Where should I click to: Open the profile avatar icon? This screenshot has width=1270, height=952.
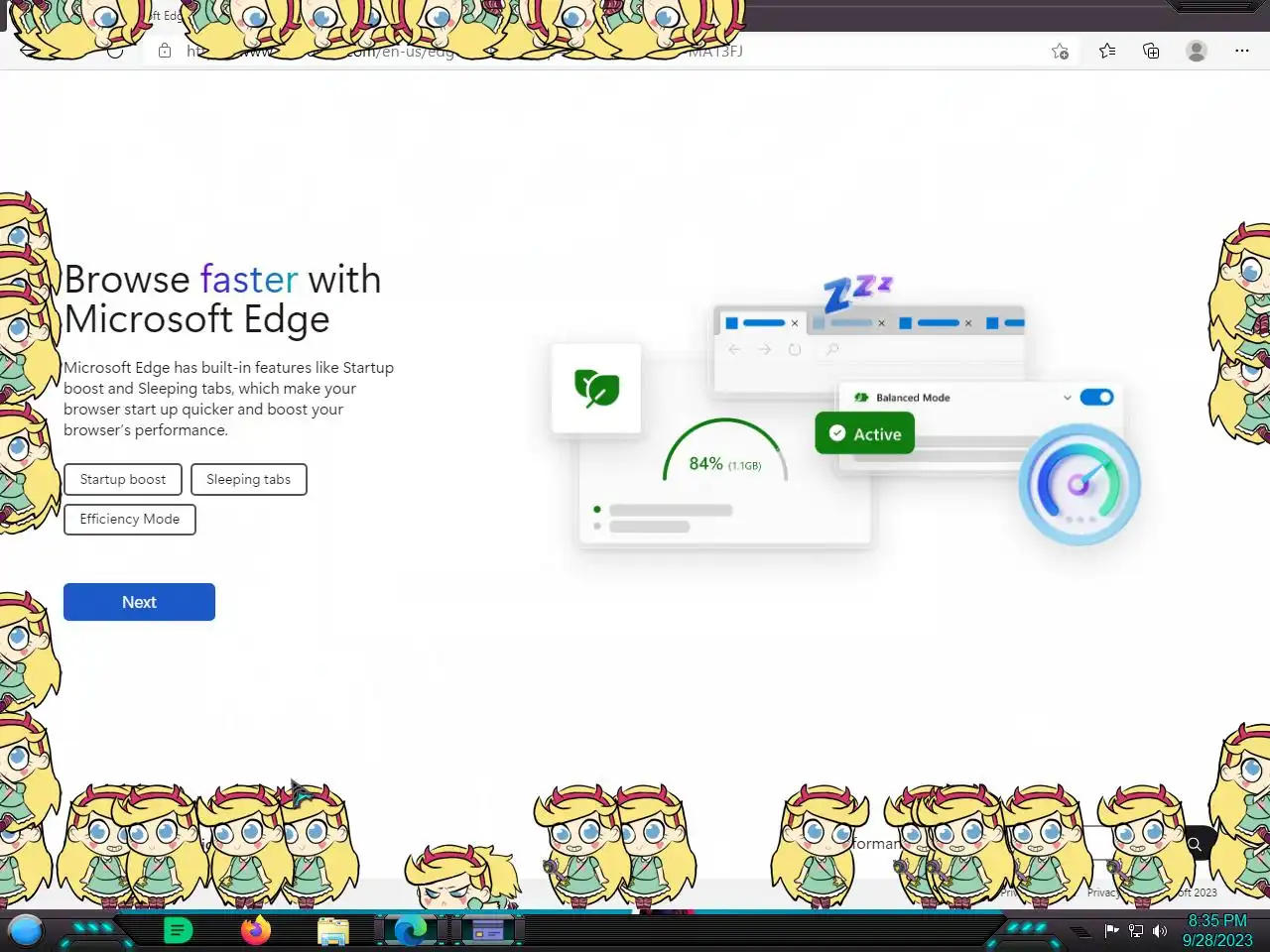[1197, 51]
